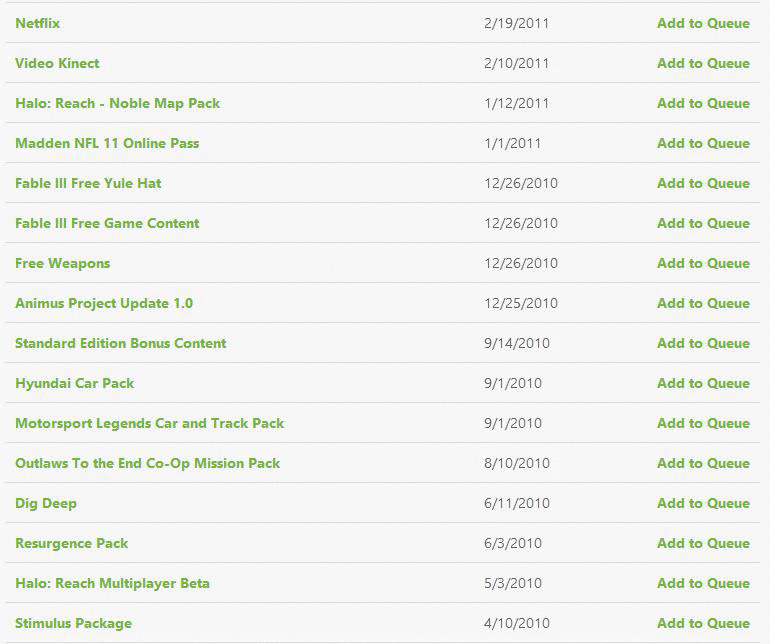Open the Netflix download entry
Viewport: 770px width, 644px height.
38,23
